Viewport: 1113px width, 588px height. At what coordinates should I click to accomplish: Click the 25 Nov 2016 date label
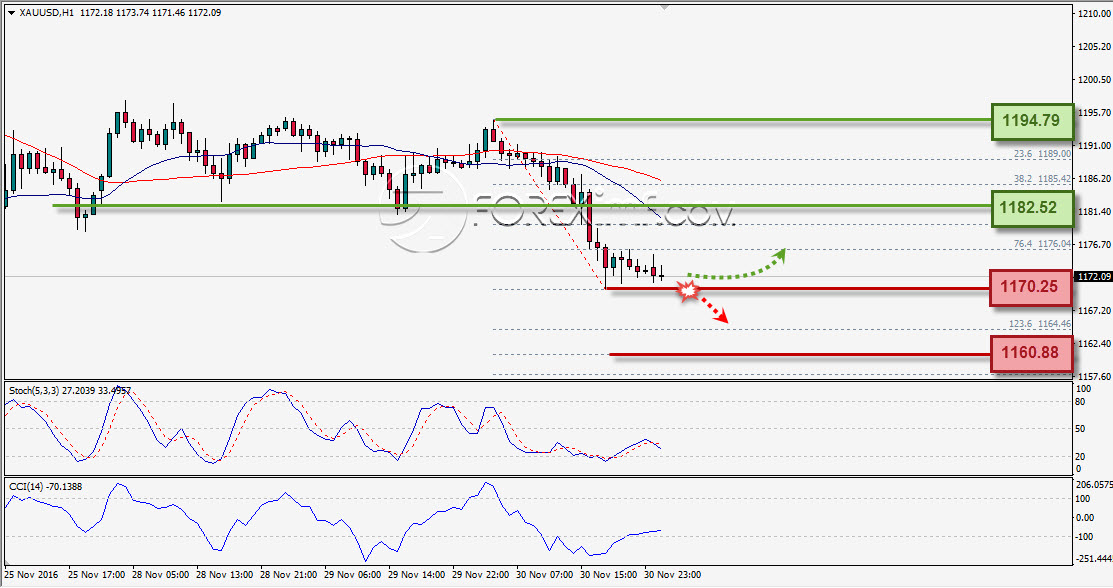pyautogui.click(x=31, y=575)
